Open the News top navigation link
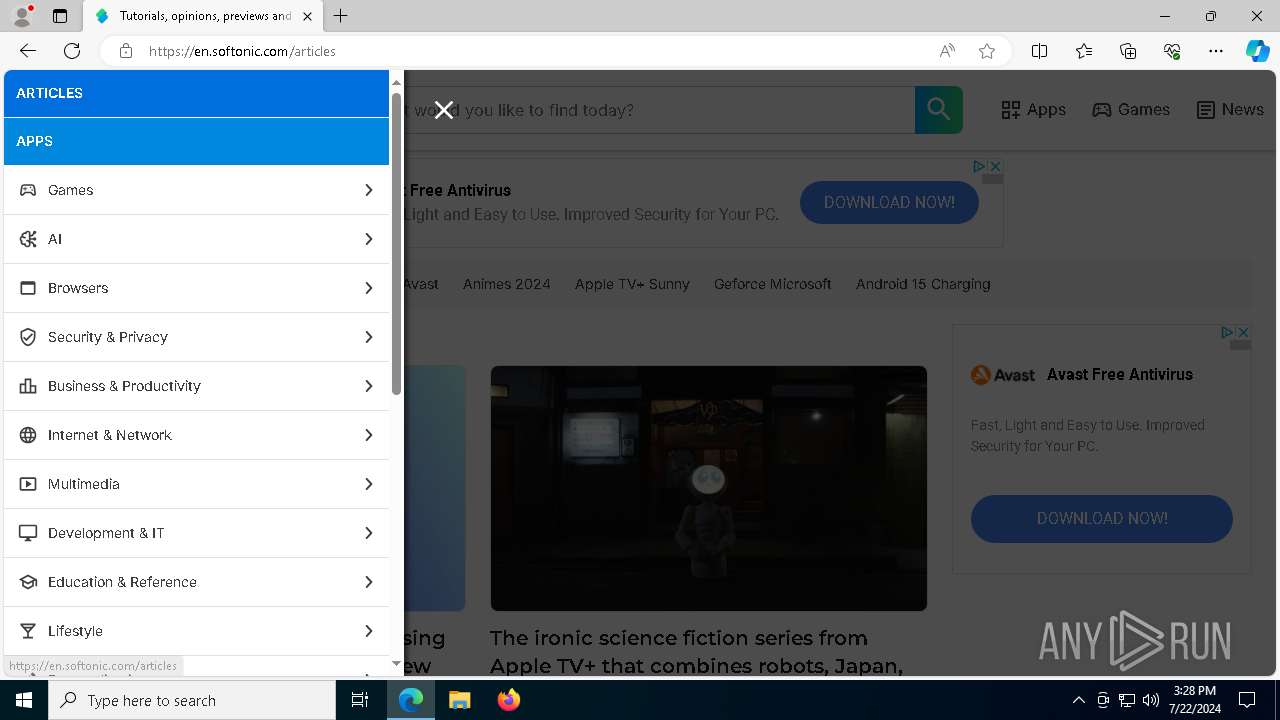The image size is (1280, 720). (1230, 110)
